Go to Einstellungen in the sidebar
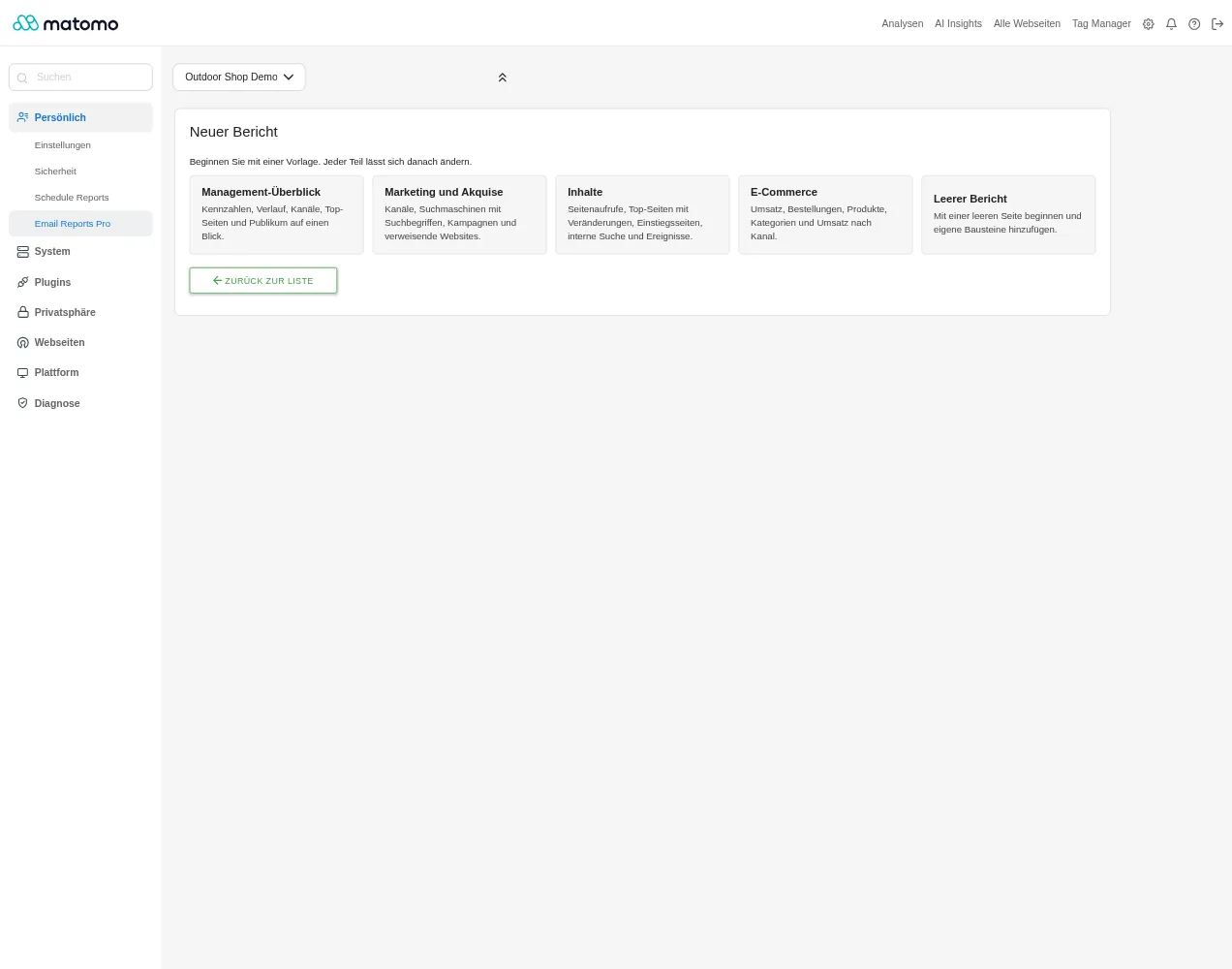This screenshot has width=1232, height=969. pos(80,145)
